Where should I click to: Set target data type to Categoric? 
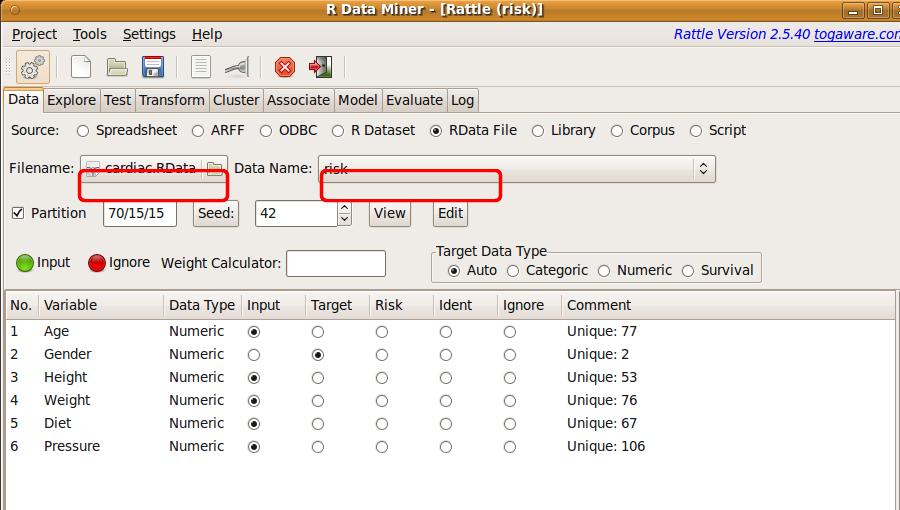[548, 270]
